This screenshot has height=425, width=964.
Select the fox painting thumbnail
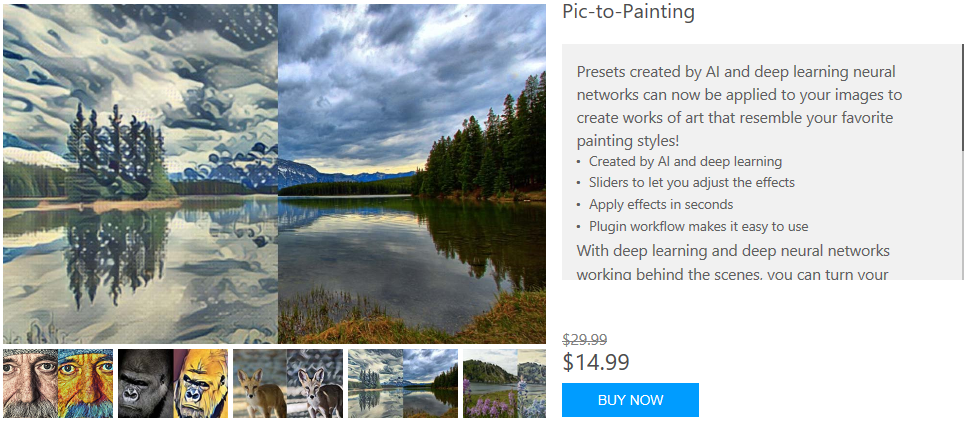click(288, 384)
